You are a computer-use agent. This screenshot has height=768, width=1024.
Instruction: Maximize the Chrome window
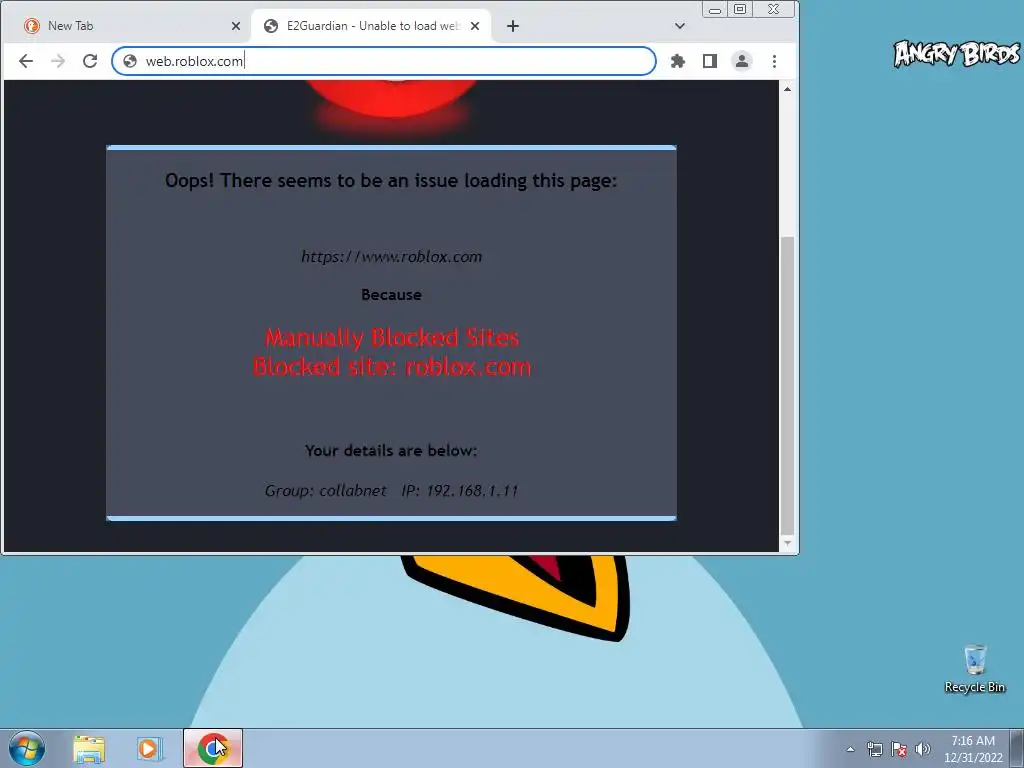click(x=740, y=9)
